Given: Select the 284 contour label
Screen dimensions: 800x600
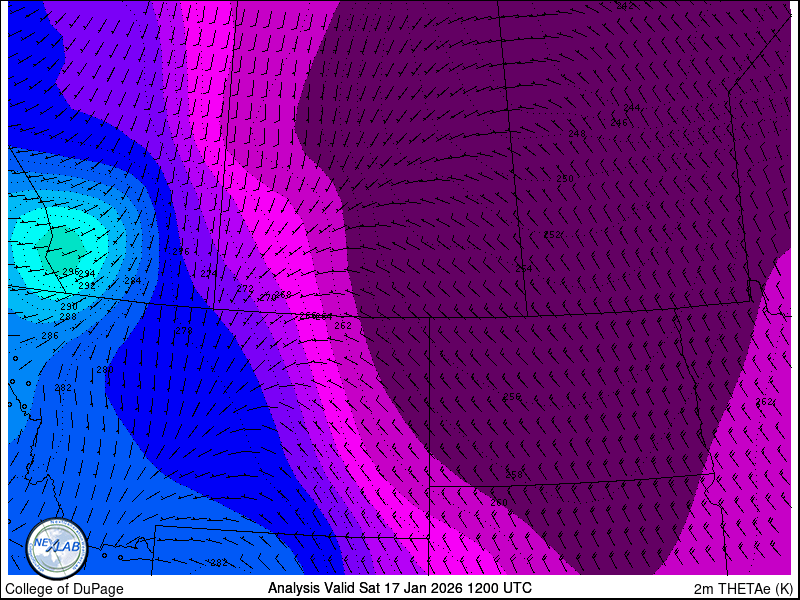Looking at the screenshot, I should pyautogui.click(x=133, y=281).
